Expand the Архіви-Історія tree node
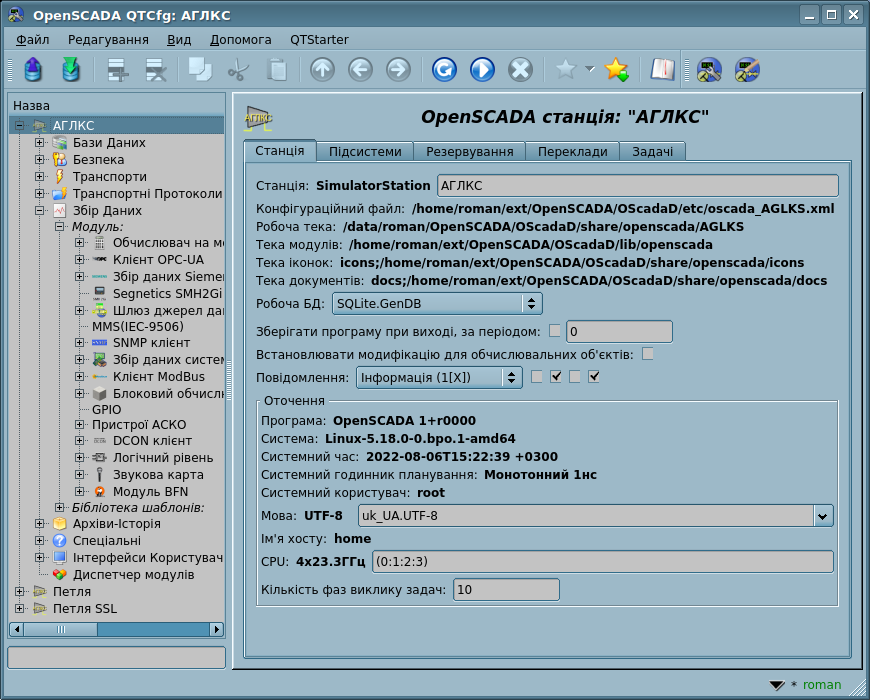Image resolution: width=870 pixels, height=700 pixels. (x=40, y=523)
